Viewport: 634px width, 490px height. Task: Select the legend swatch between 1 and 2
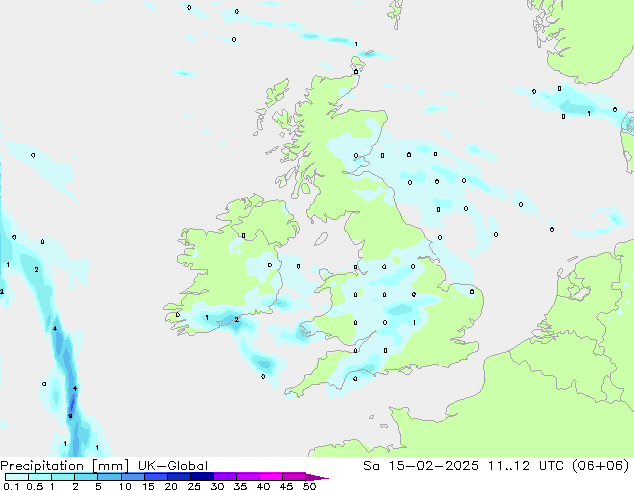point(63,477)
